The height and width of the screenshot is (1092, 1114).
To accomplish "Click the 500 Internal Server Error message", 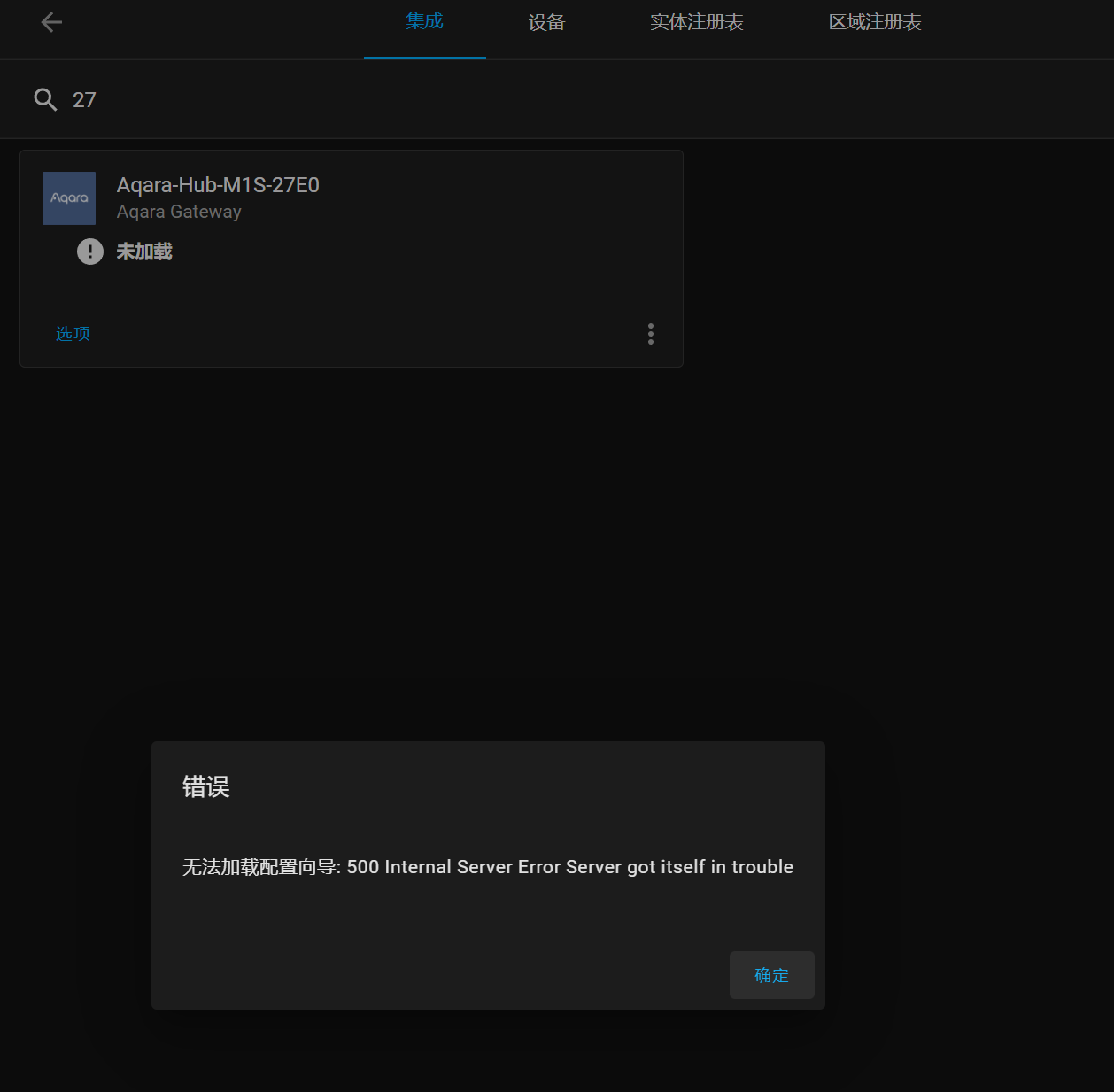I will point(488,867).
